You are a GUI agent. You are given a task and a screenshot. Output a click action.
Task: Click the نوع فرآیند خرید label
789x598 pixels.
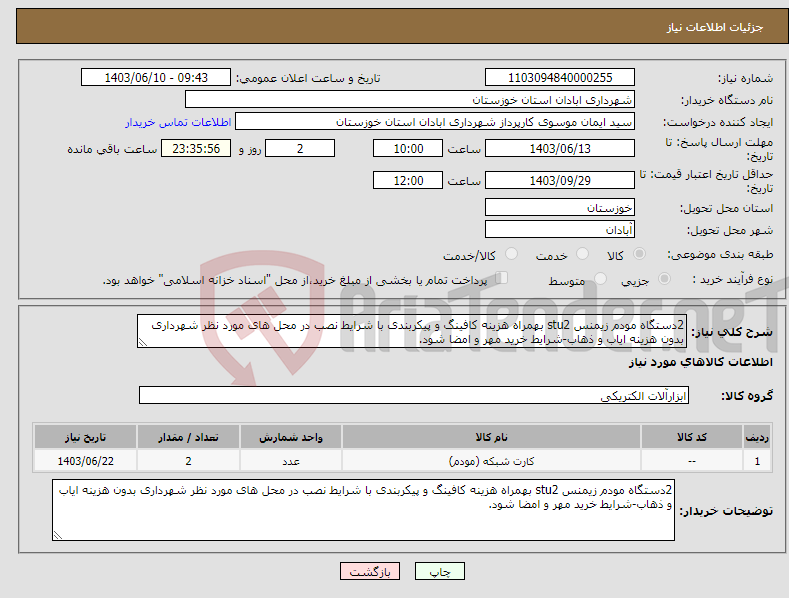pos(732,279)
